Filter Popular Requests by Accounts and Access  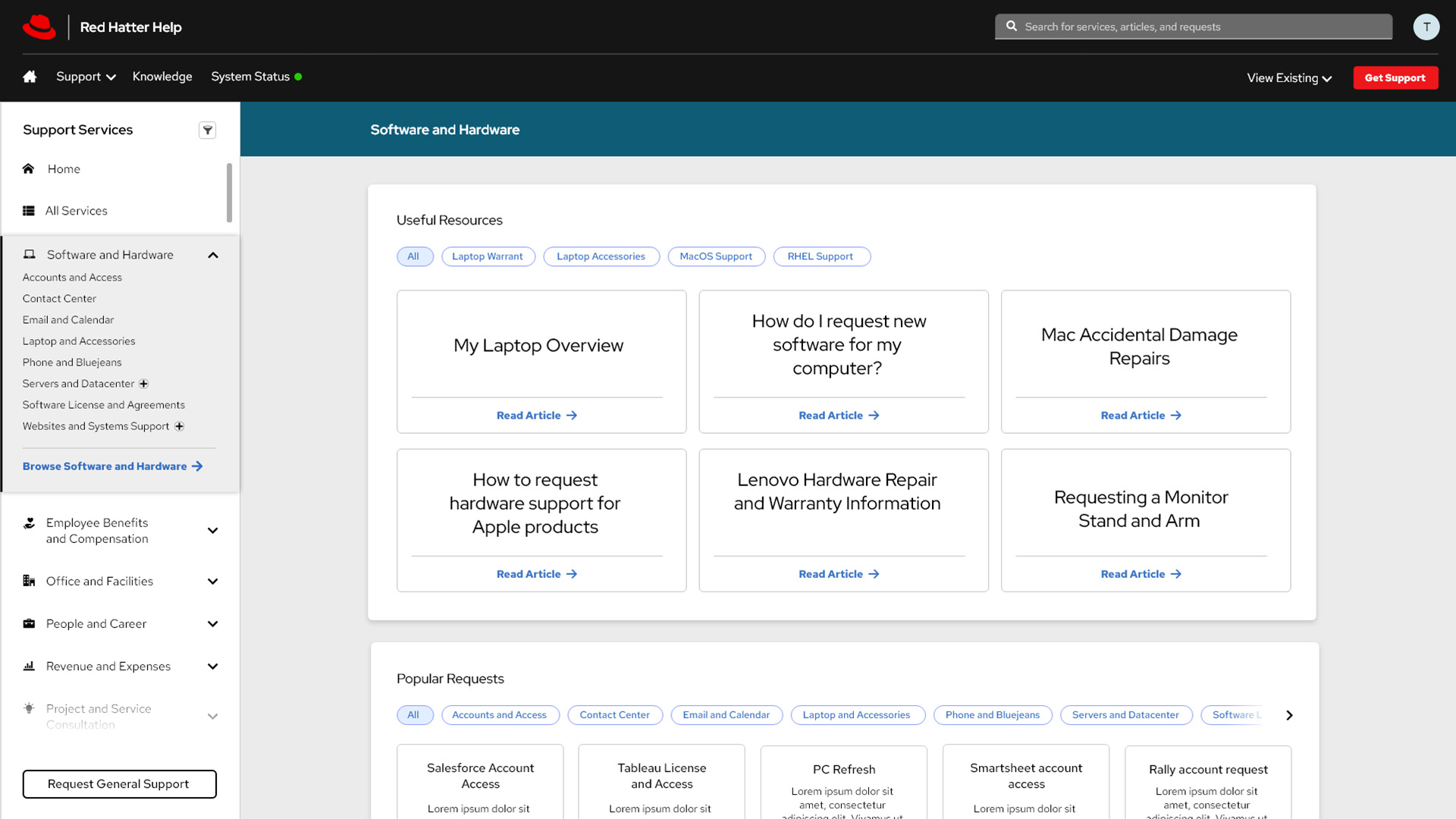(x=500, y=715)
